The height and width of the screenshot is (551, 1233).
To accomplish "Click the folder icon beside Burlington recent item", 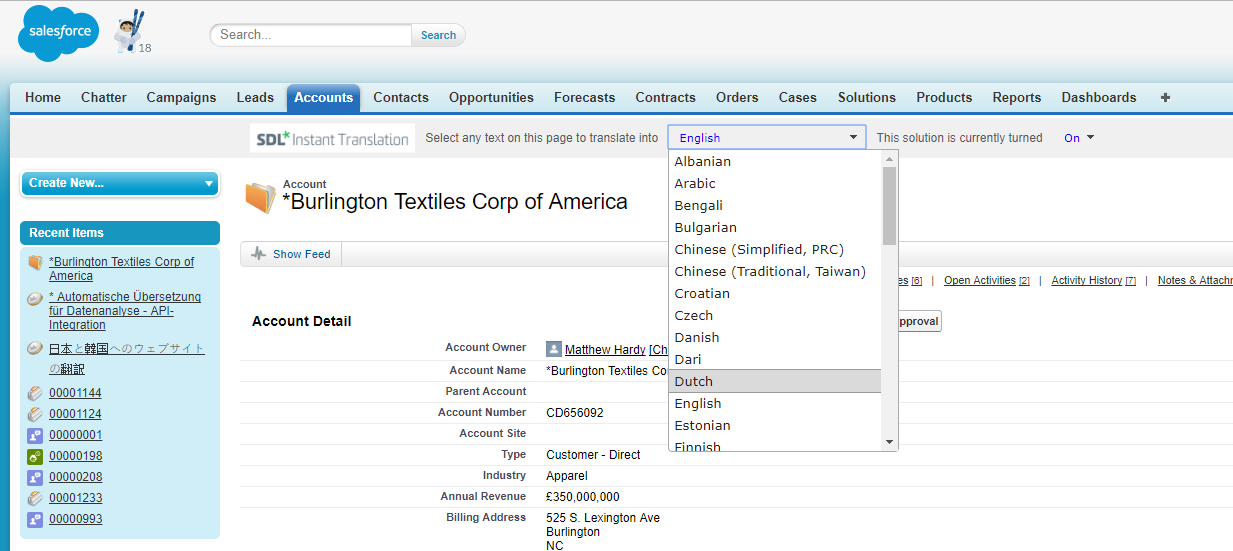I will pyautogui.click(x=35, y=262).
